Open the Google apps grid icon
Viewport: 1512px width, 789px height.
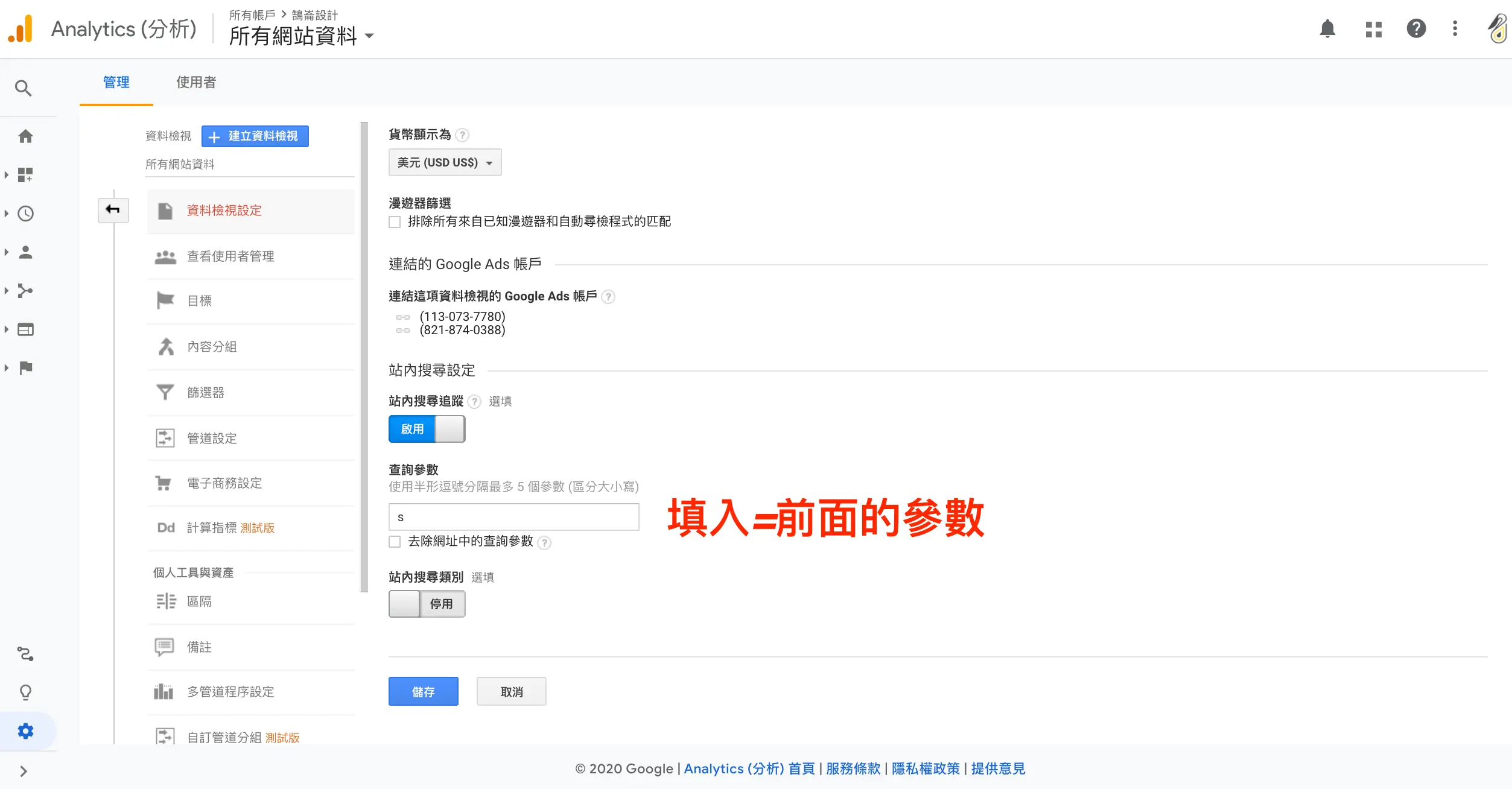[1374, 29]
